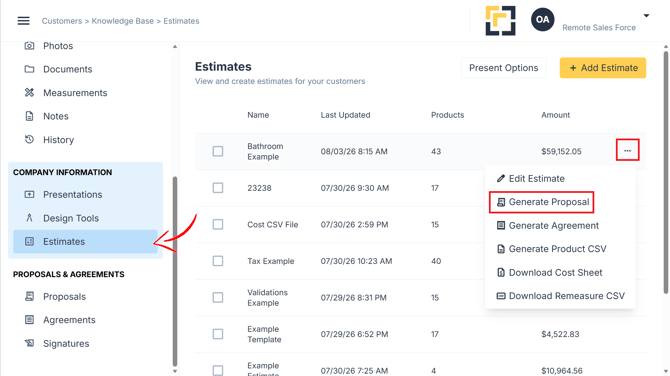Click the Photos camera icon
The height and width of the screenshot is (376, 670).
[x=29, y=46]
